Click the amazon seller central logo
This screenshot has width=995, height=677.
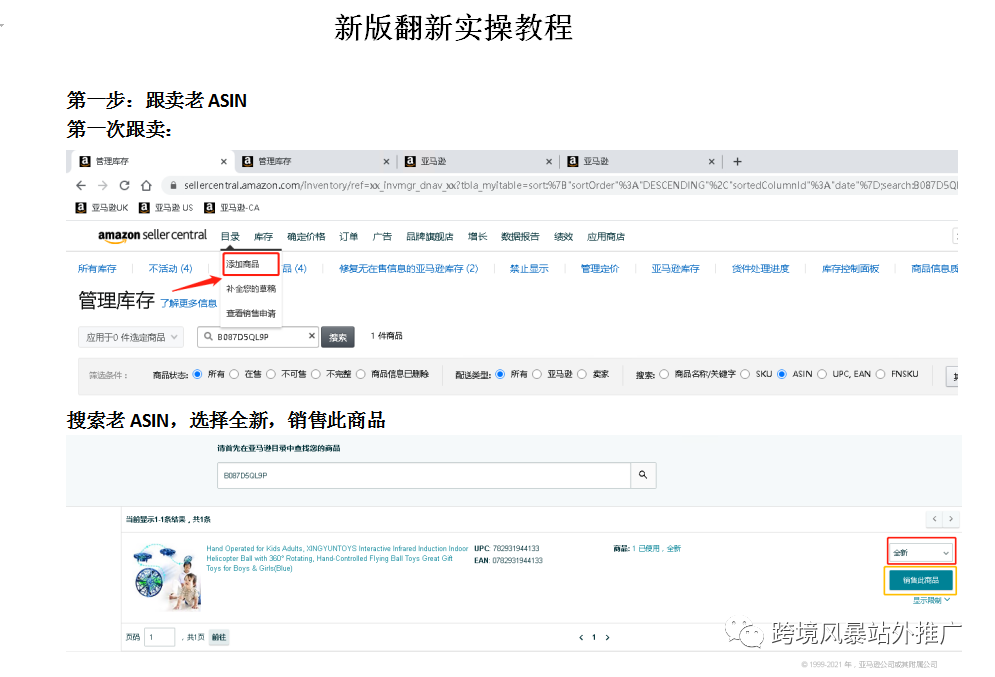pyautogui.click(x=152, y=235)
